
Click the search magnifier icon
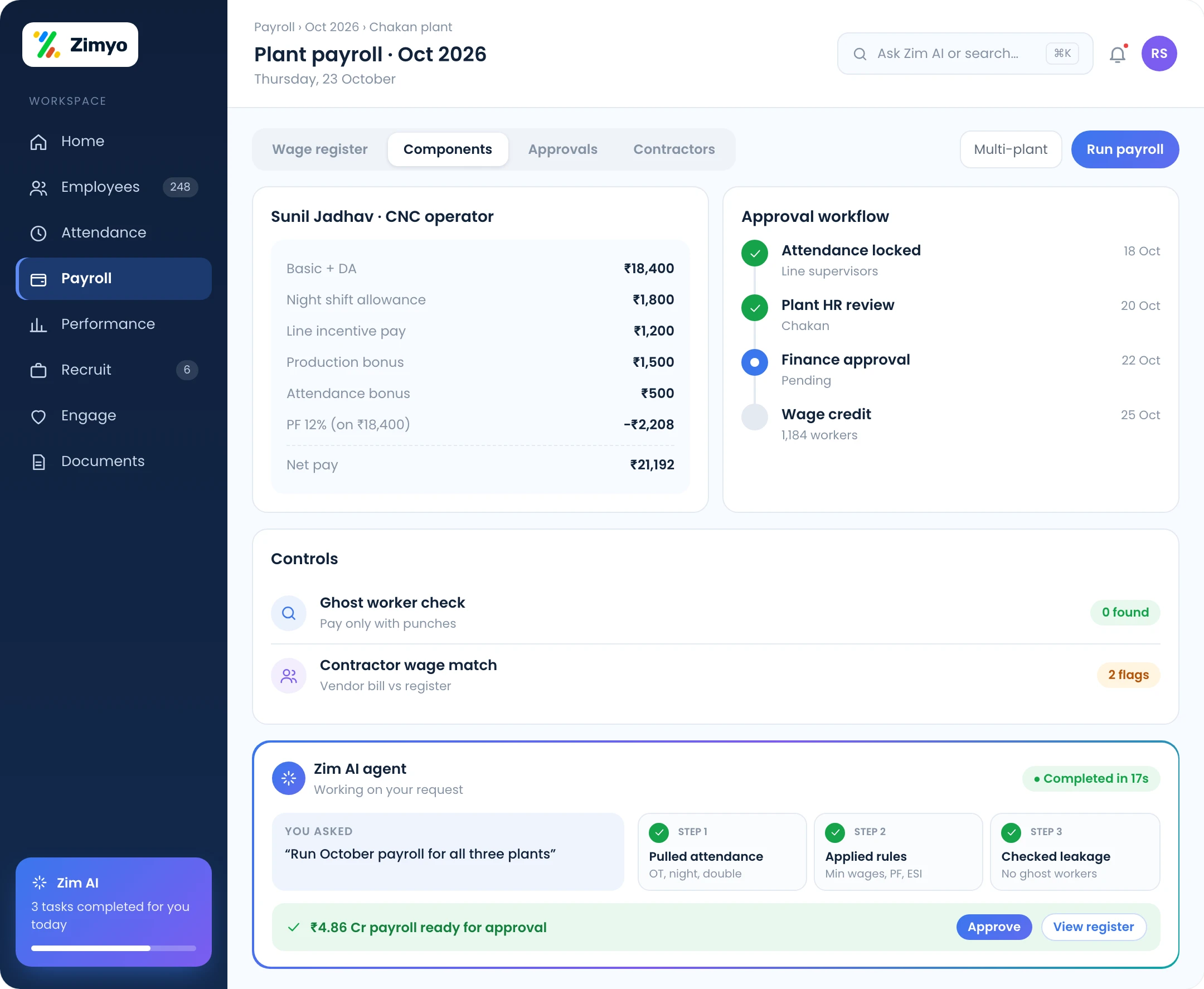pyautogui.click(x=860, y=54)
